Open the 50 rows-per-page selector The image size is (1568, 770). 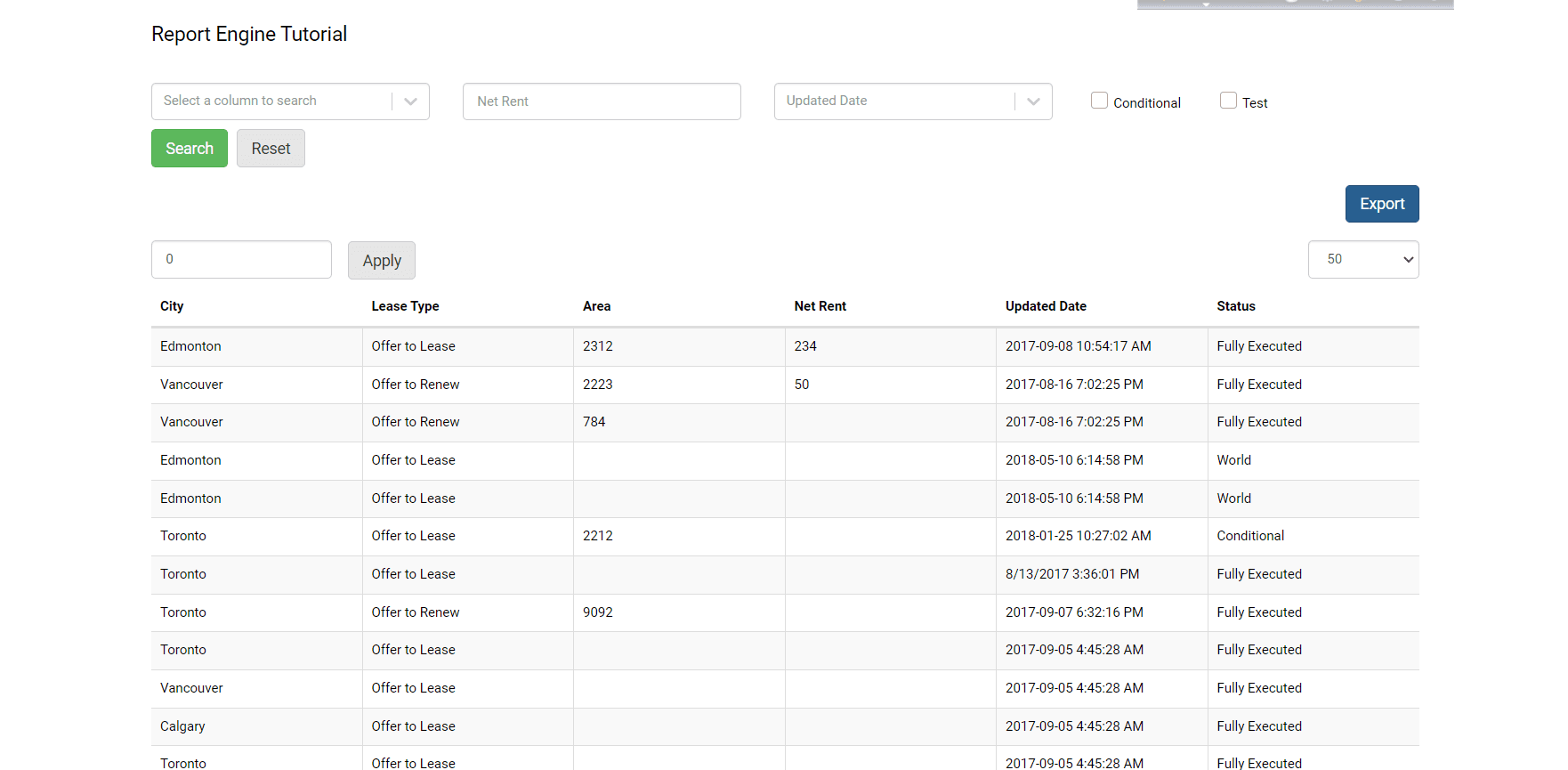(x=1363, y=259)
